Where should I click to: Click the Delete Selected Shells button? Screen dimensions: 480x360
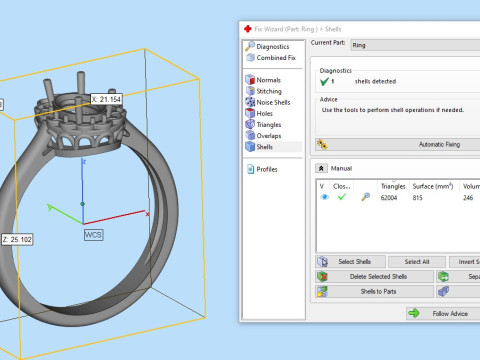pyautogui.click(x=375, y=276)
